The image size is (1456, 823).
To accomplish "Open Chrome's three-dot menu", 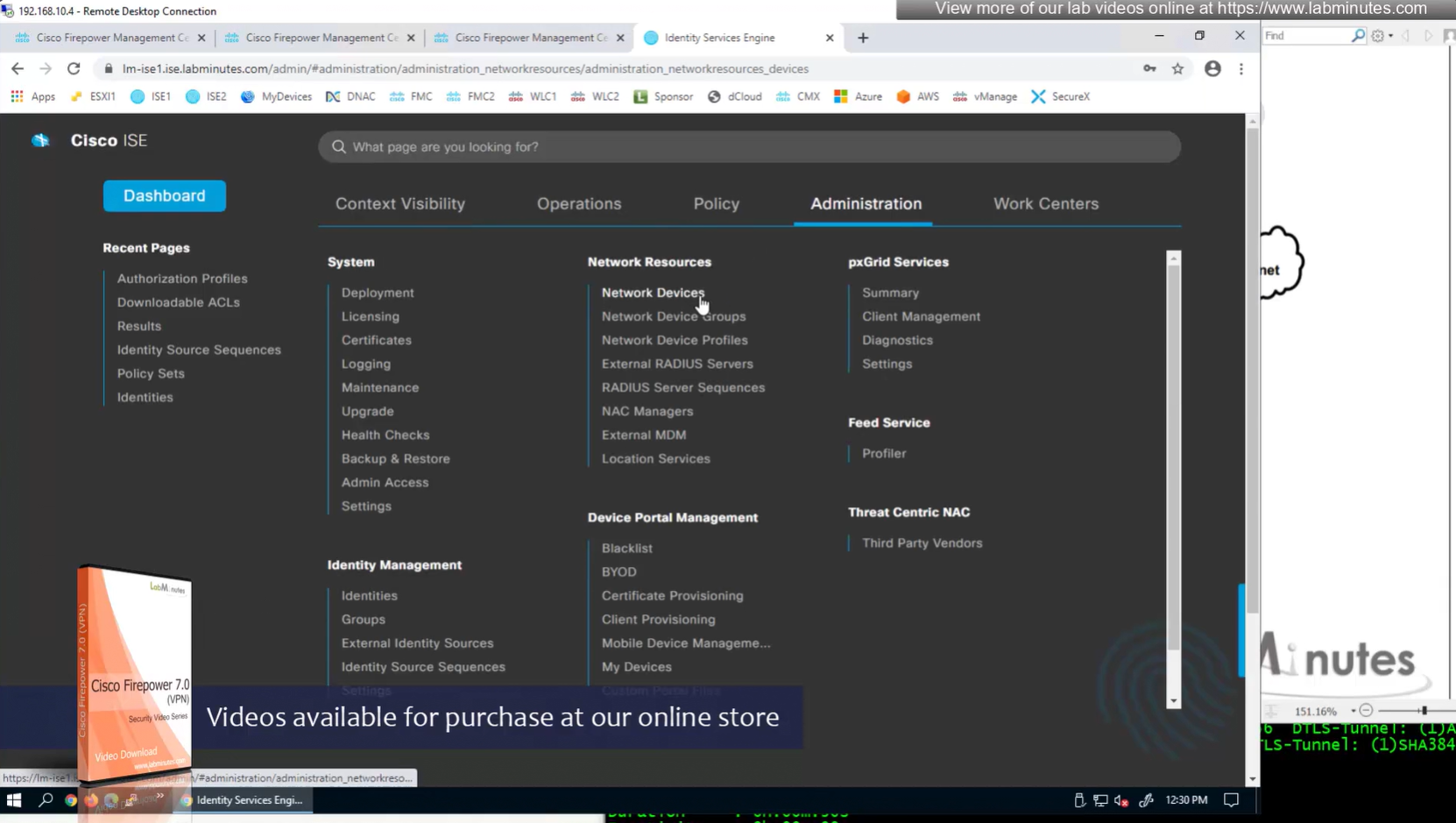I will coord(1240,68).
